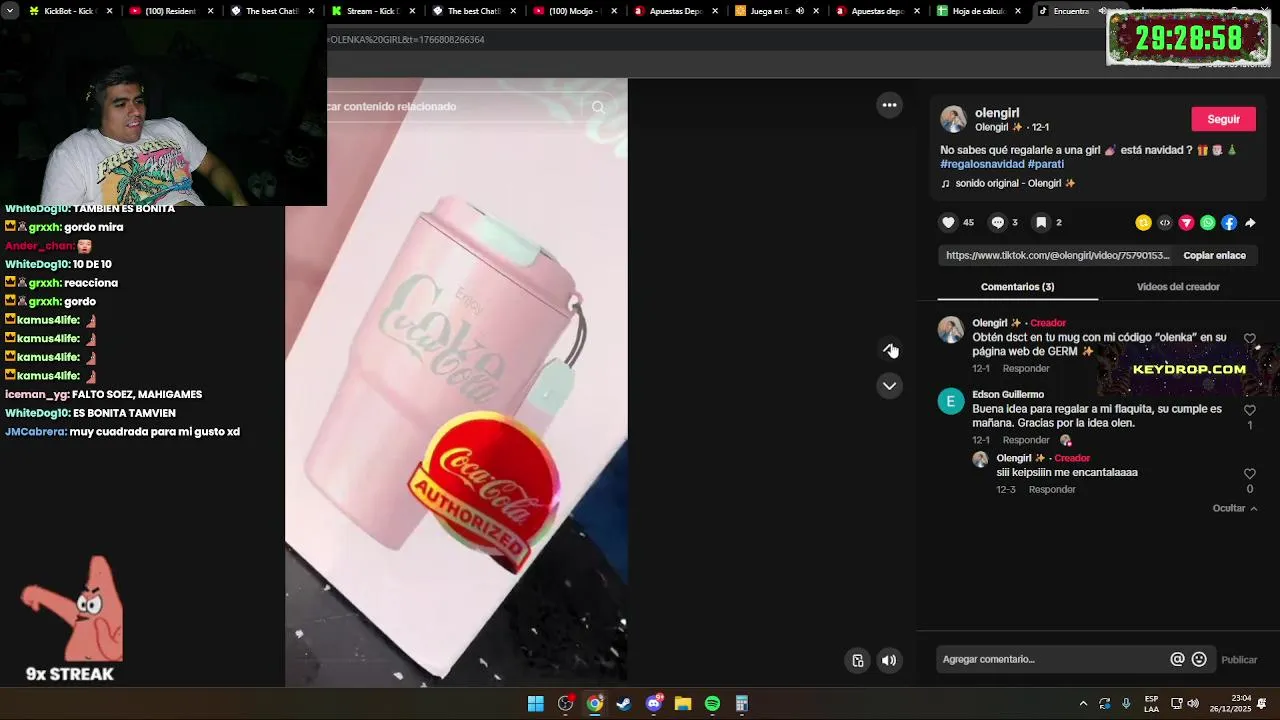The image size is (1280, 720).
Task: Open comments via speech bubble icon
Action: pos(997,223)
